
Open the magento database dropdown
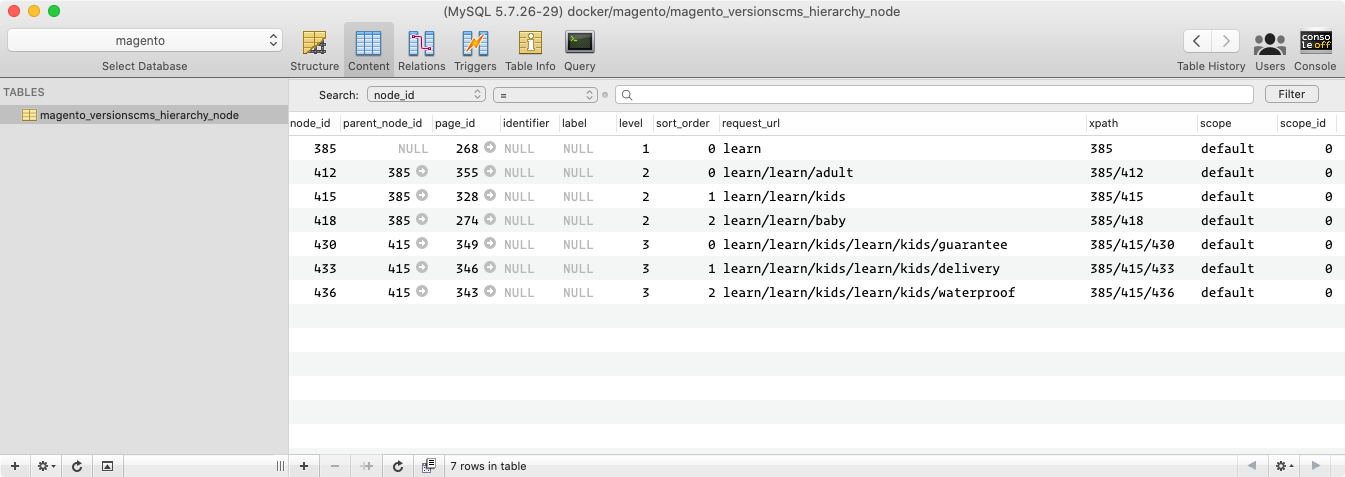coord(145,41)
